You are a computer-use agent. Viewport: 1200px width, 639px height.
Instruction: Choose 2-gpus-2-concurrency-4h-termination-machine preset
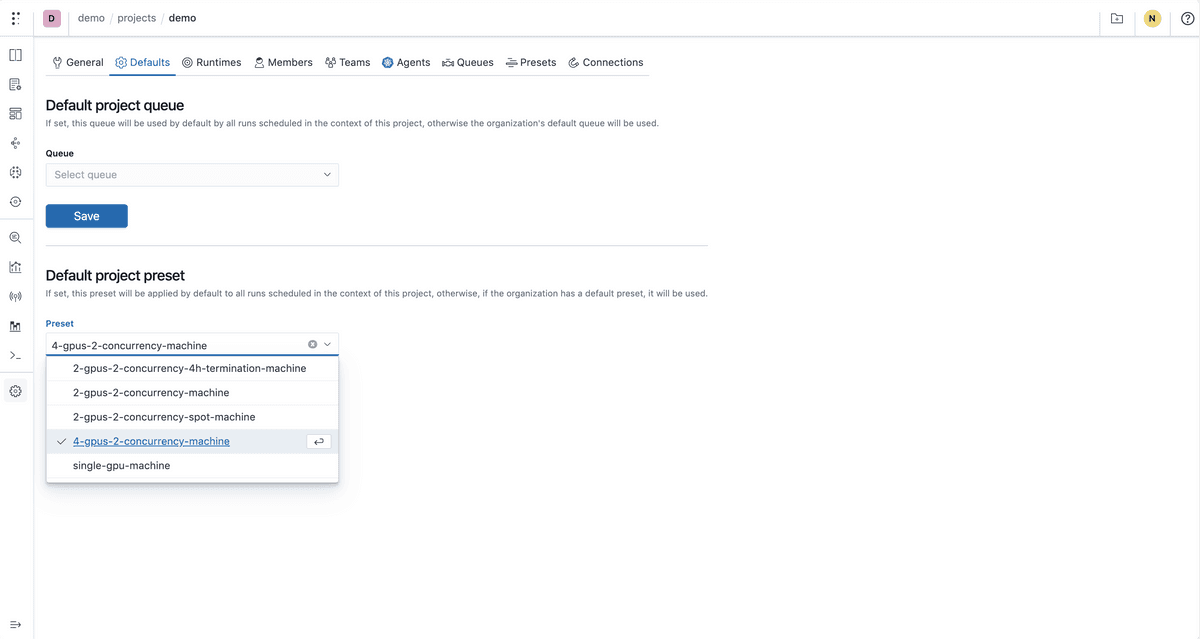coord(192,368)
